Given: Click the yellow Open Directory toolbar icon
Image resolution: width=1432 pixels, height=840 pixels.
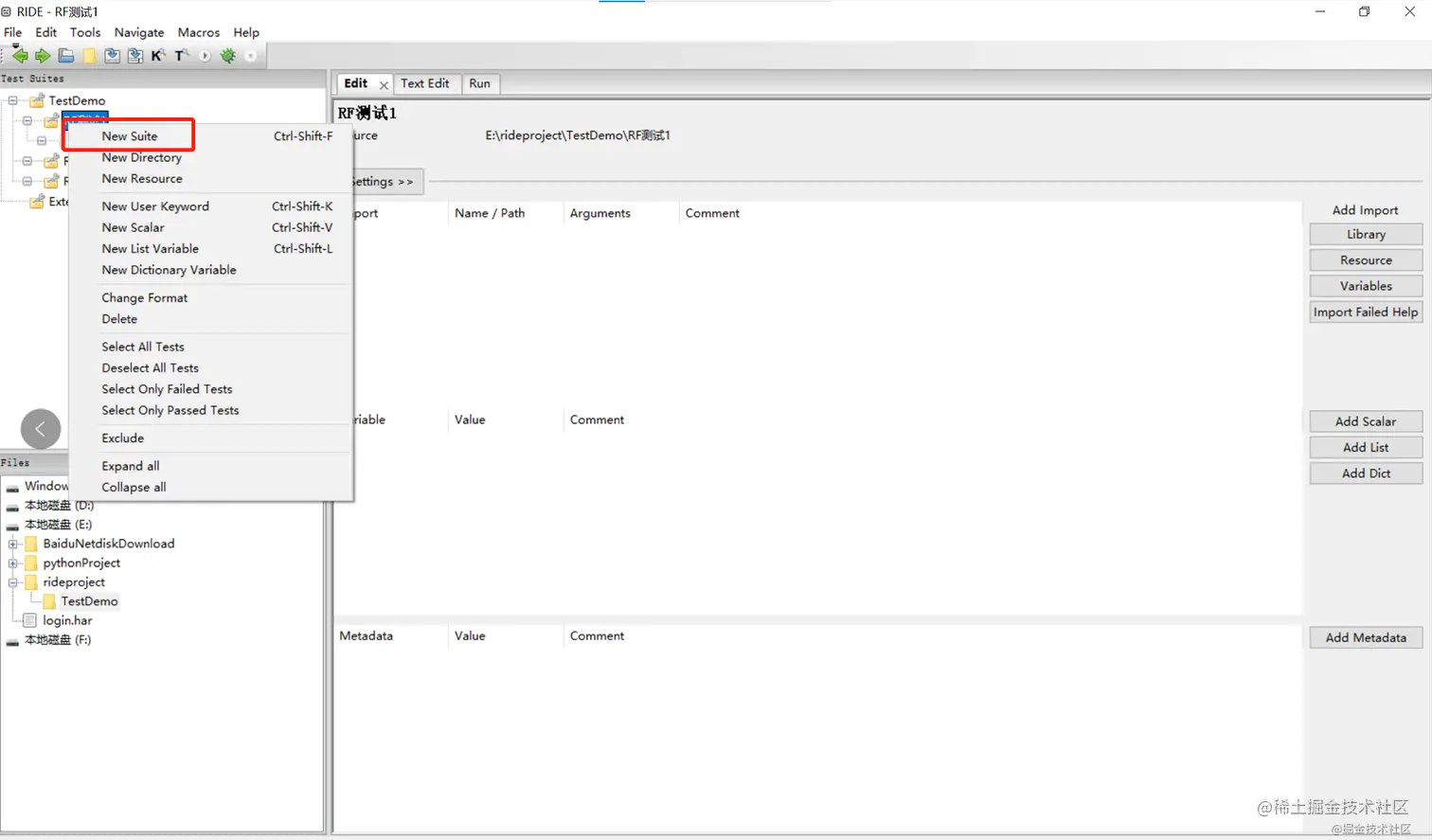Looking at the screenshot, I should coord(89,56).
